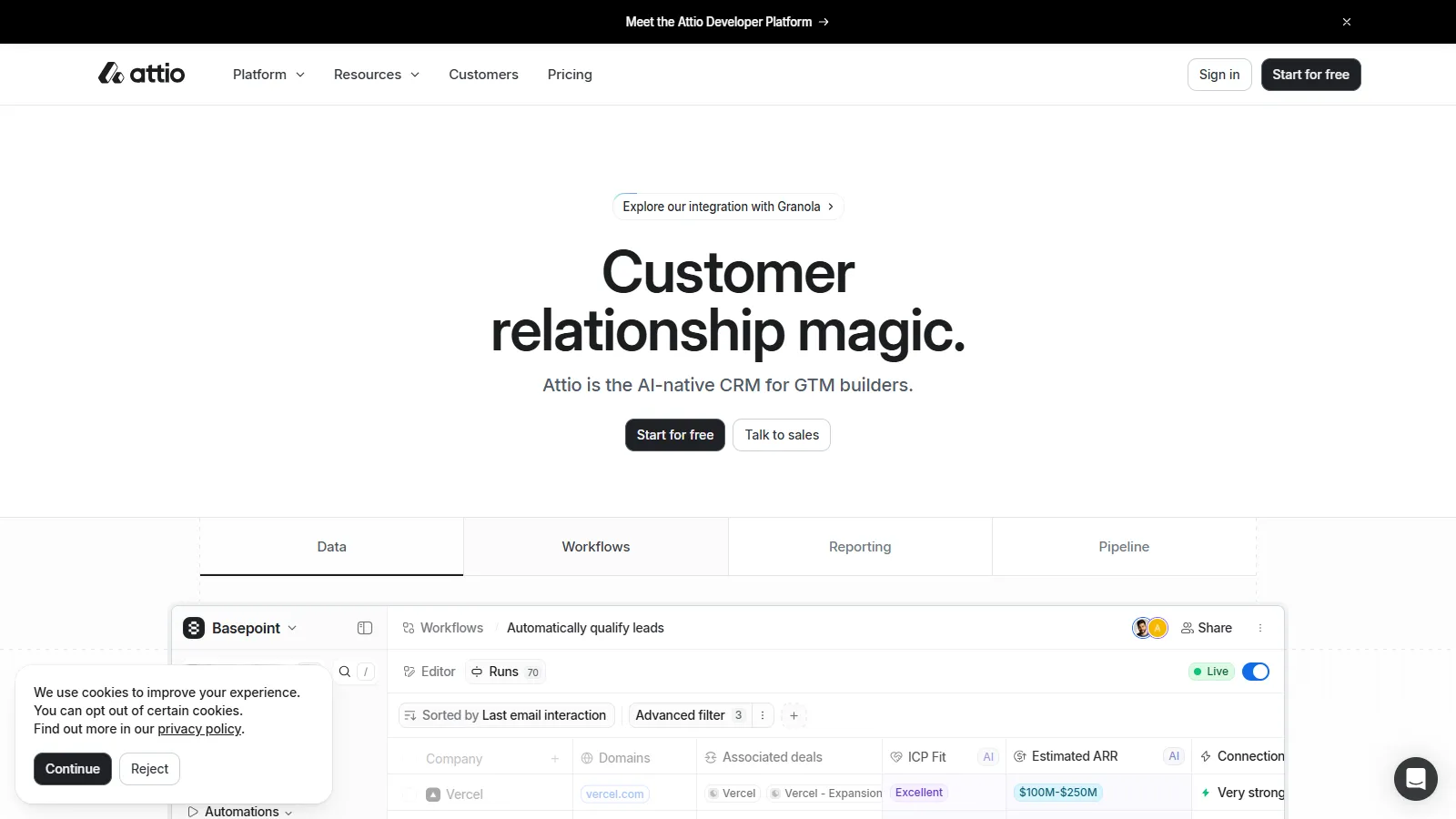Switch to the Reporting tab
The image size is (1456, 819).
click(x=859, y=546)
